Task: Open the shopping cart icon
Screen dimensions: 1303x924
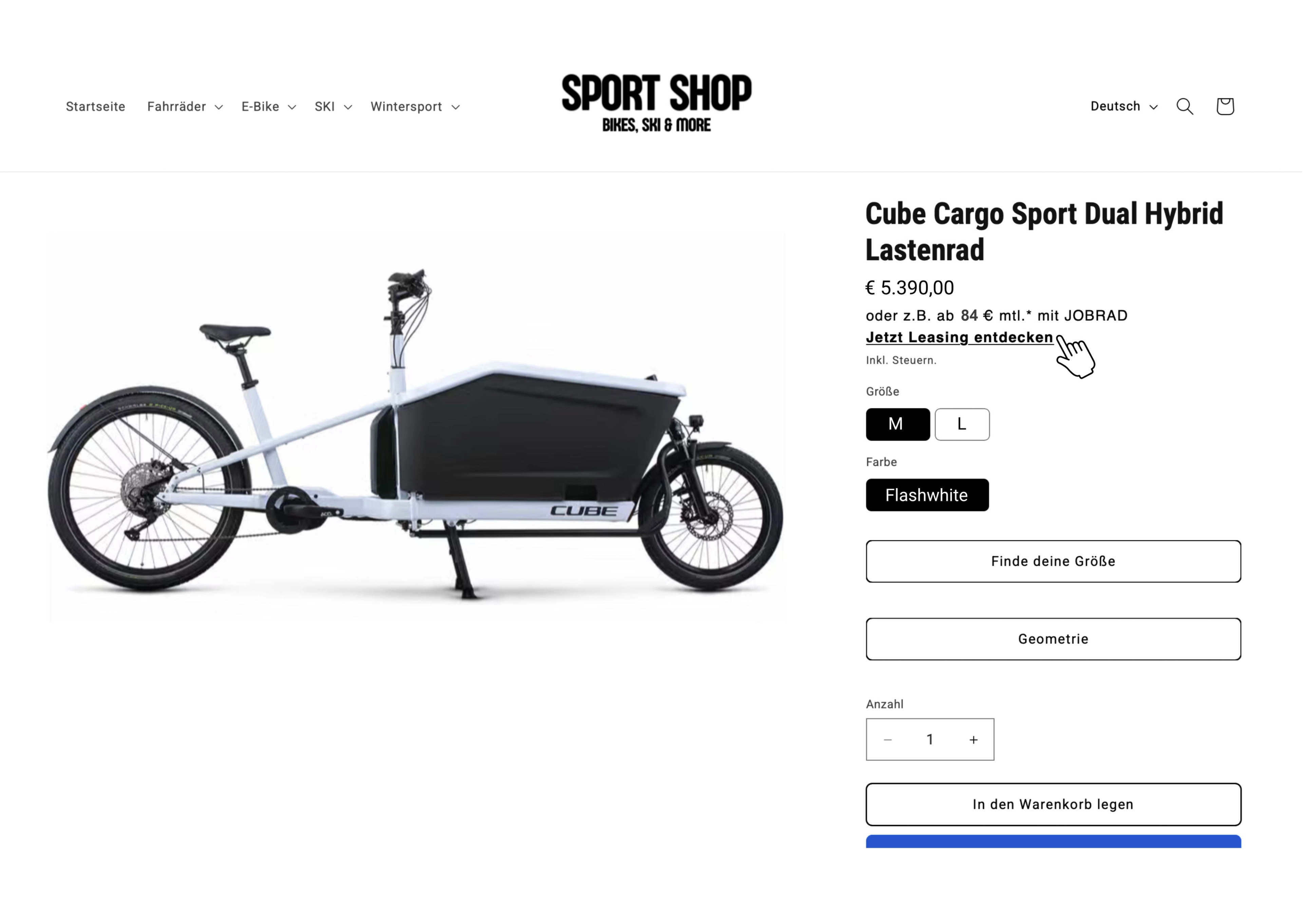Action: point(1225,106)
